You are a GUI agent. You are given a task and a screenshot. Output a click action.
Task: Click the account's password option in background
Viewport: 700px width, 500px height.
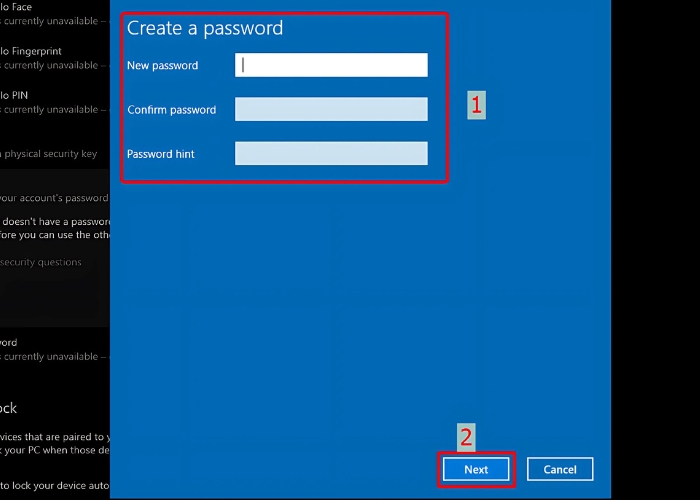[54, 198]
